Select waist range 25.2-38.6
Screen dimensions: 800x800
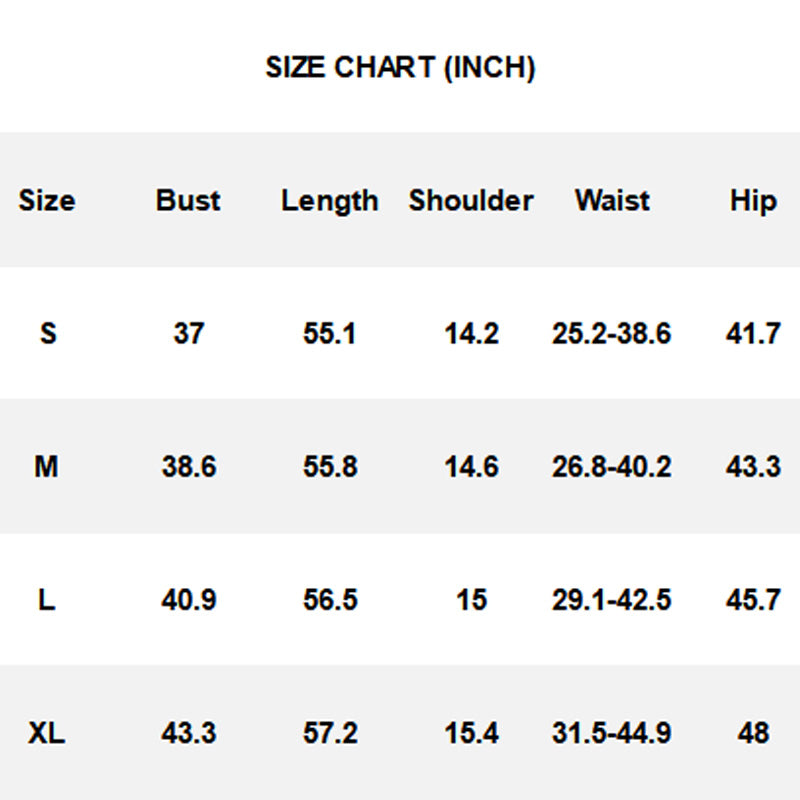tap(612, 333)
